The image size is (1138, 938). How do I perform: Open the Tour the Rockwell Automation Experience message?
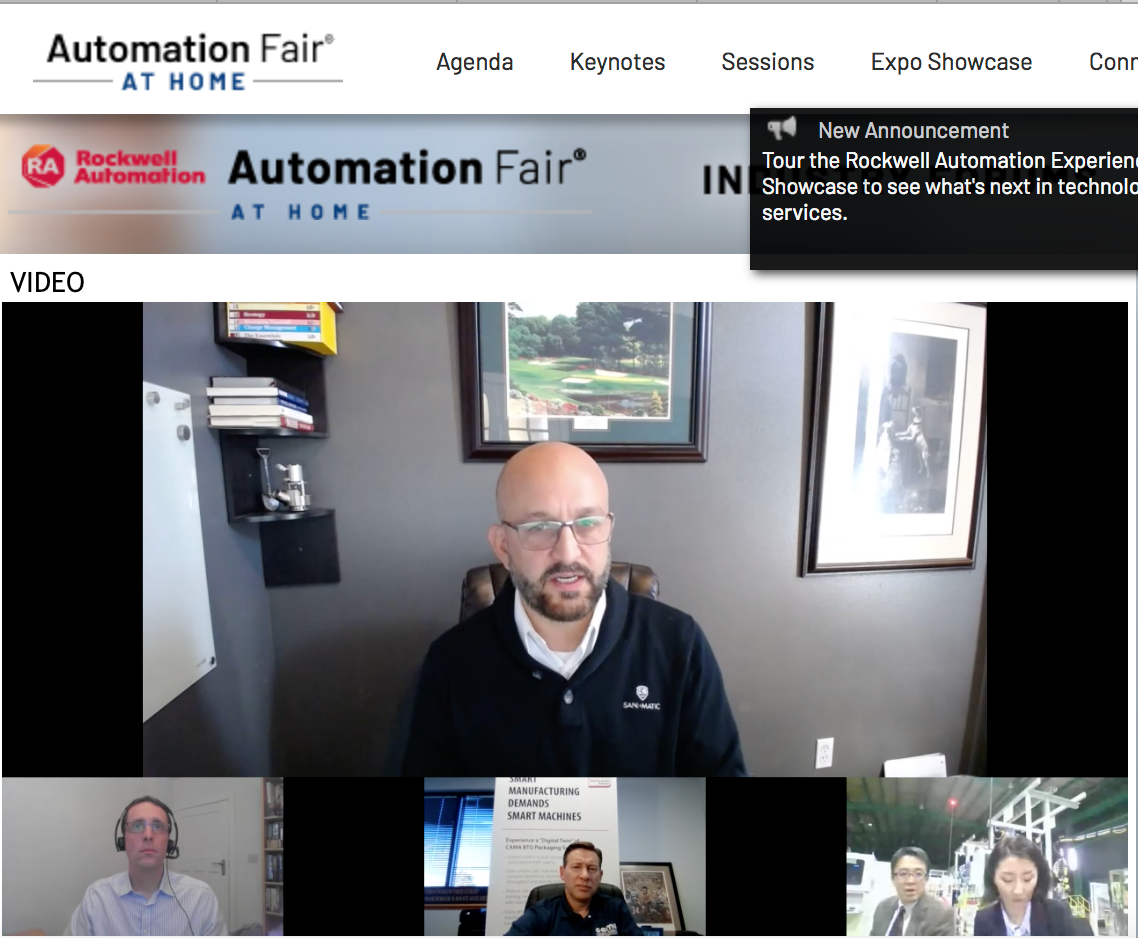(948, 186)
